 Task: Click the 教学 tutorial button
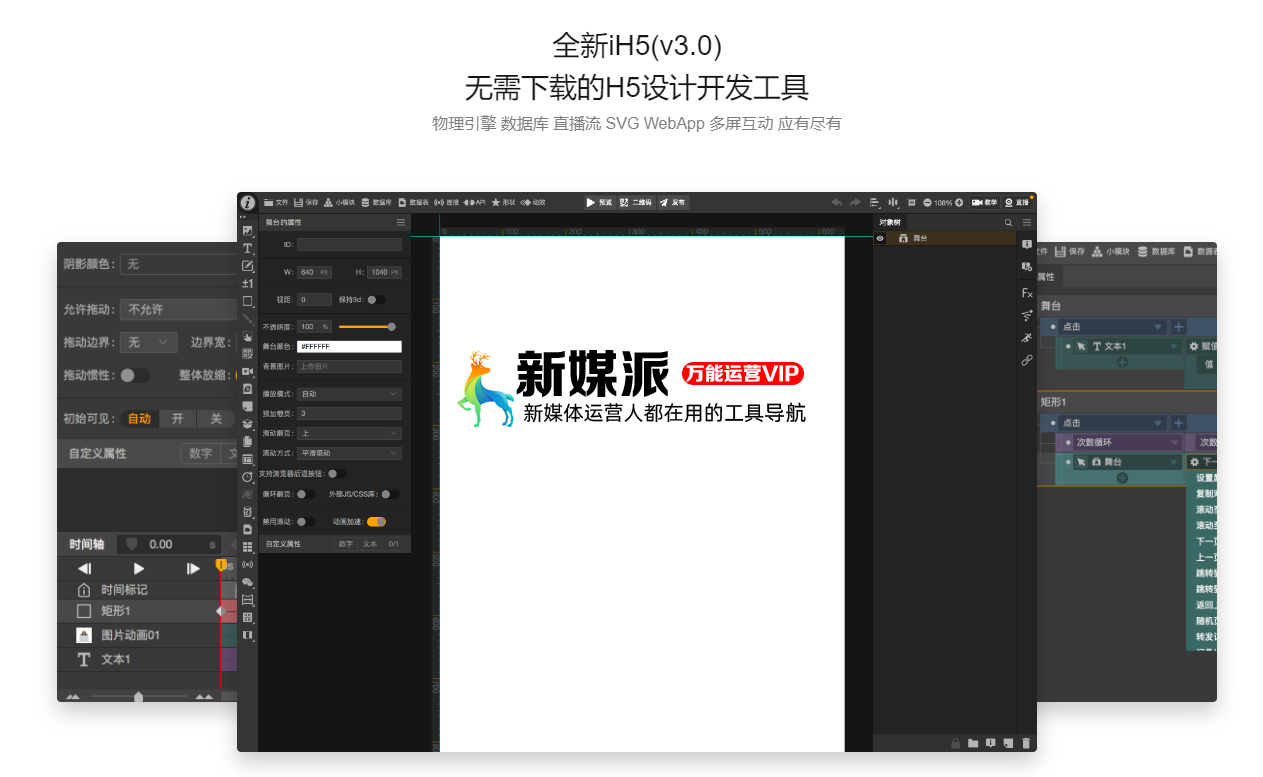click(x=984, y=202)
